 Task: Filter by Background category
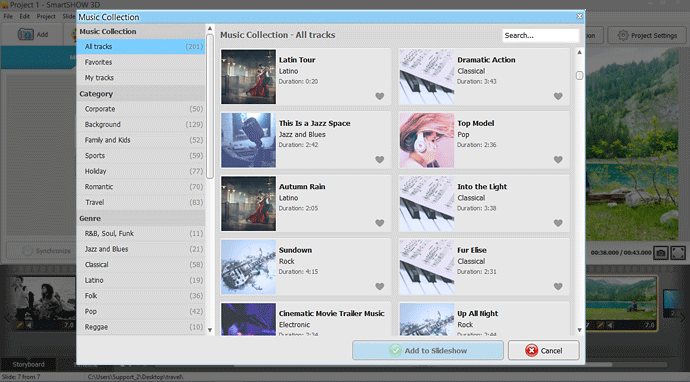point(141,125)
